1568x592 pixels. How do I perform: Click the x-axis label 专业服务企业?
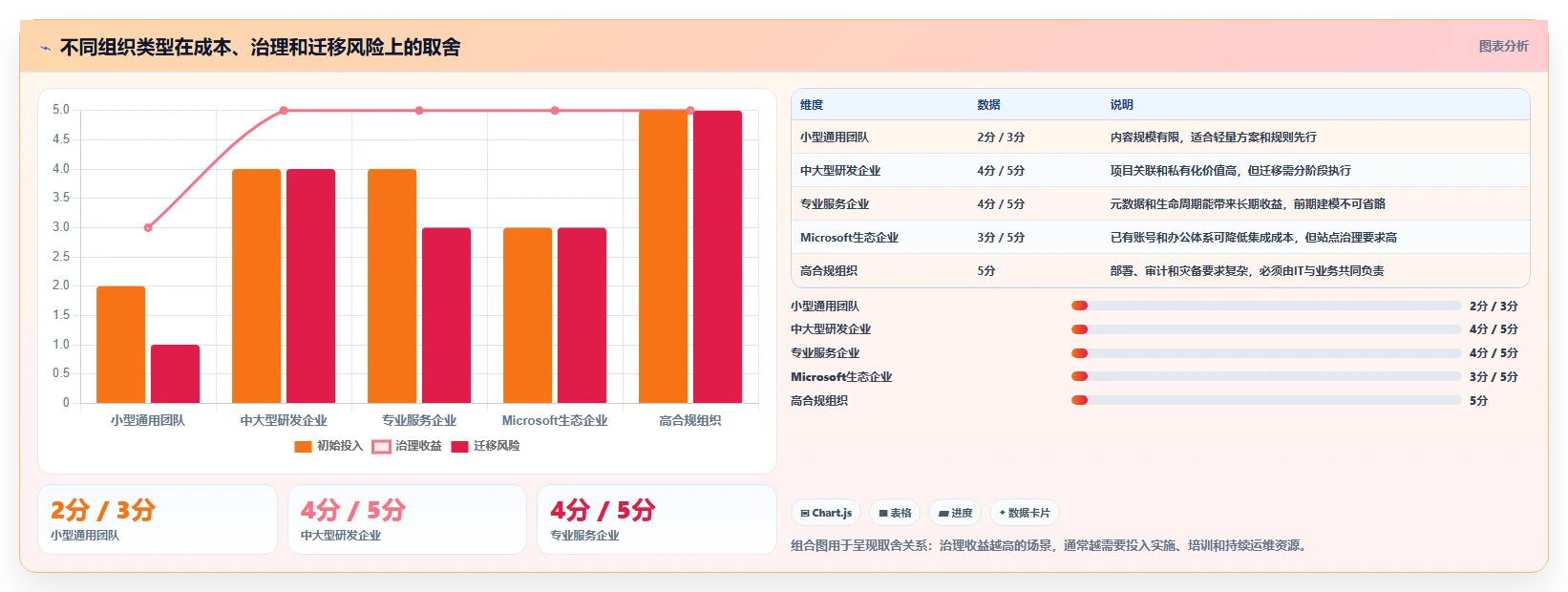(419, 420)
